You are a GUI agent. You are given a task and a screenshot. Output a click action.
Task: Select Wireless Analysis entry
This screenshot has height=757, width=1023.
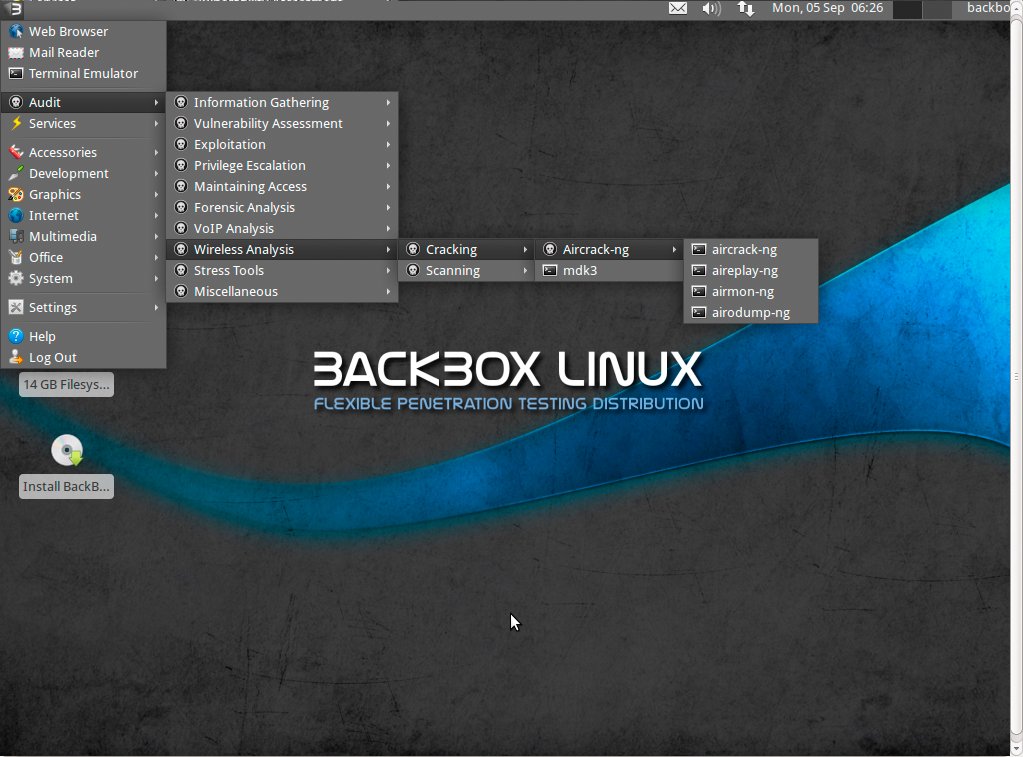click(282, 249)
